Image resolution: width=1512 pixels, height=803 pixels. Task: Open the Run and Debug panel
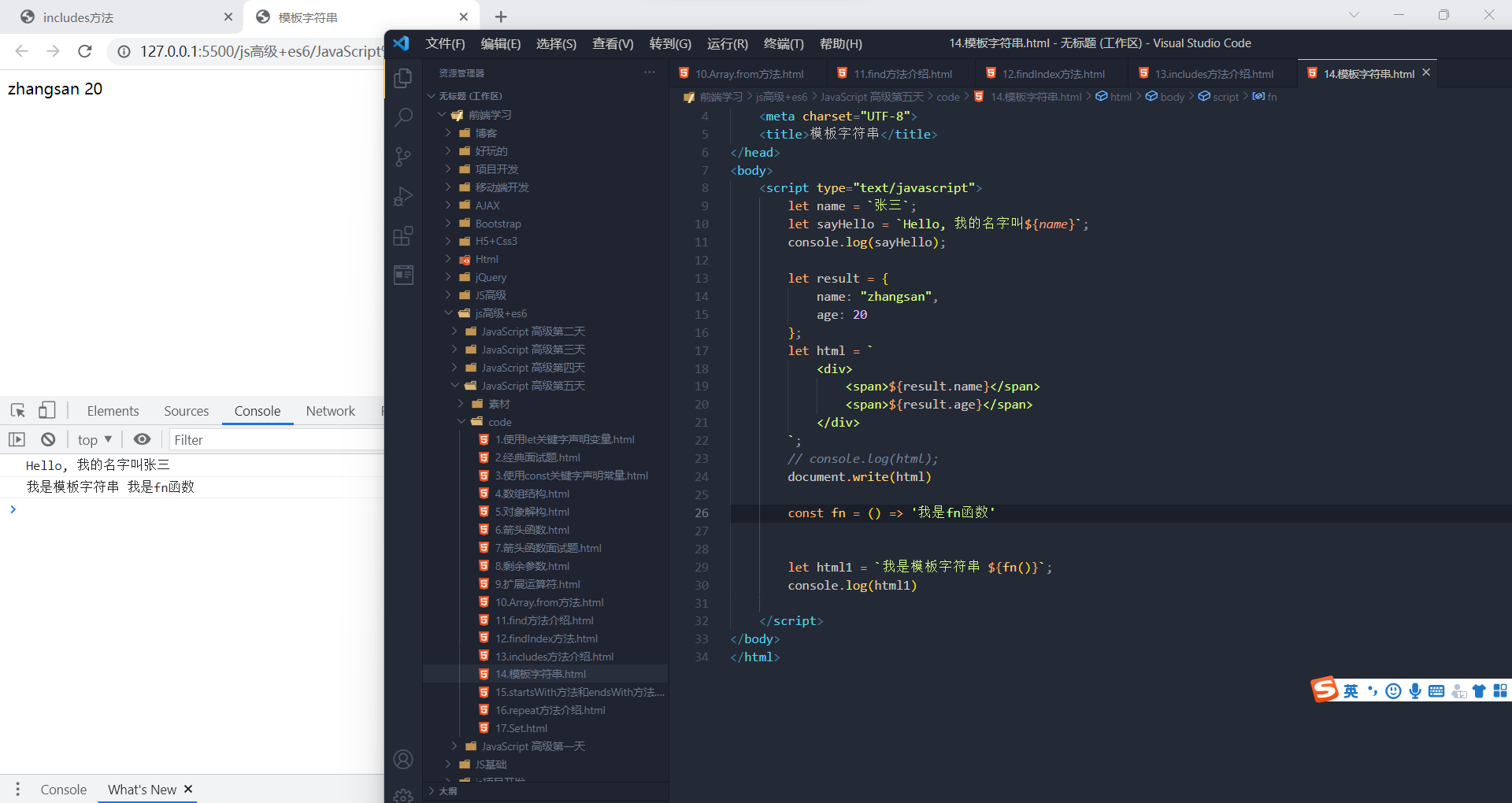click(403, 196)
